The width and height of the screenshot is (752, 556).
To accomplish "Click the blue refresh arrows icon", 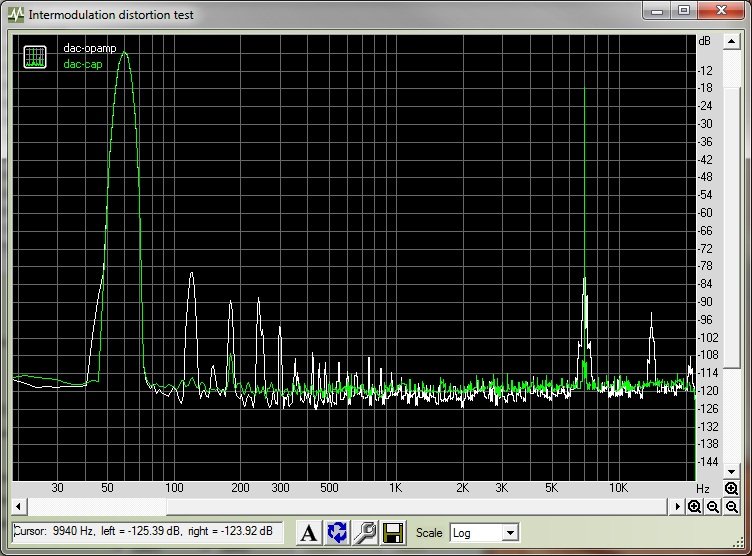I will 337,533.
